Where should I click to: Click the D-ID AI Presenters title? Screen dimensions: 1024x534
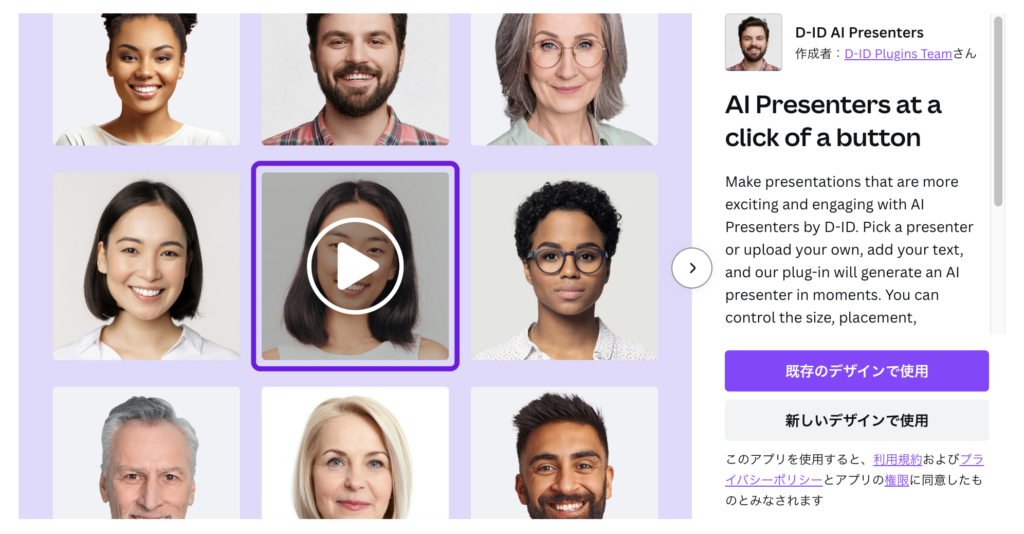coord(859,33)
